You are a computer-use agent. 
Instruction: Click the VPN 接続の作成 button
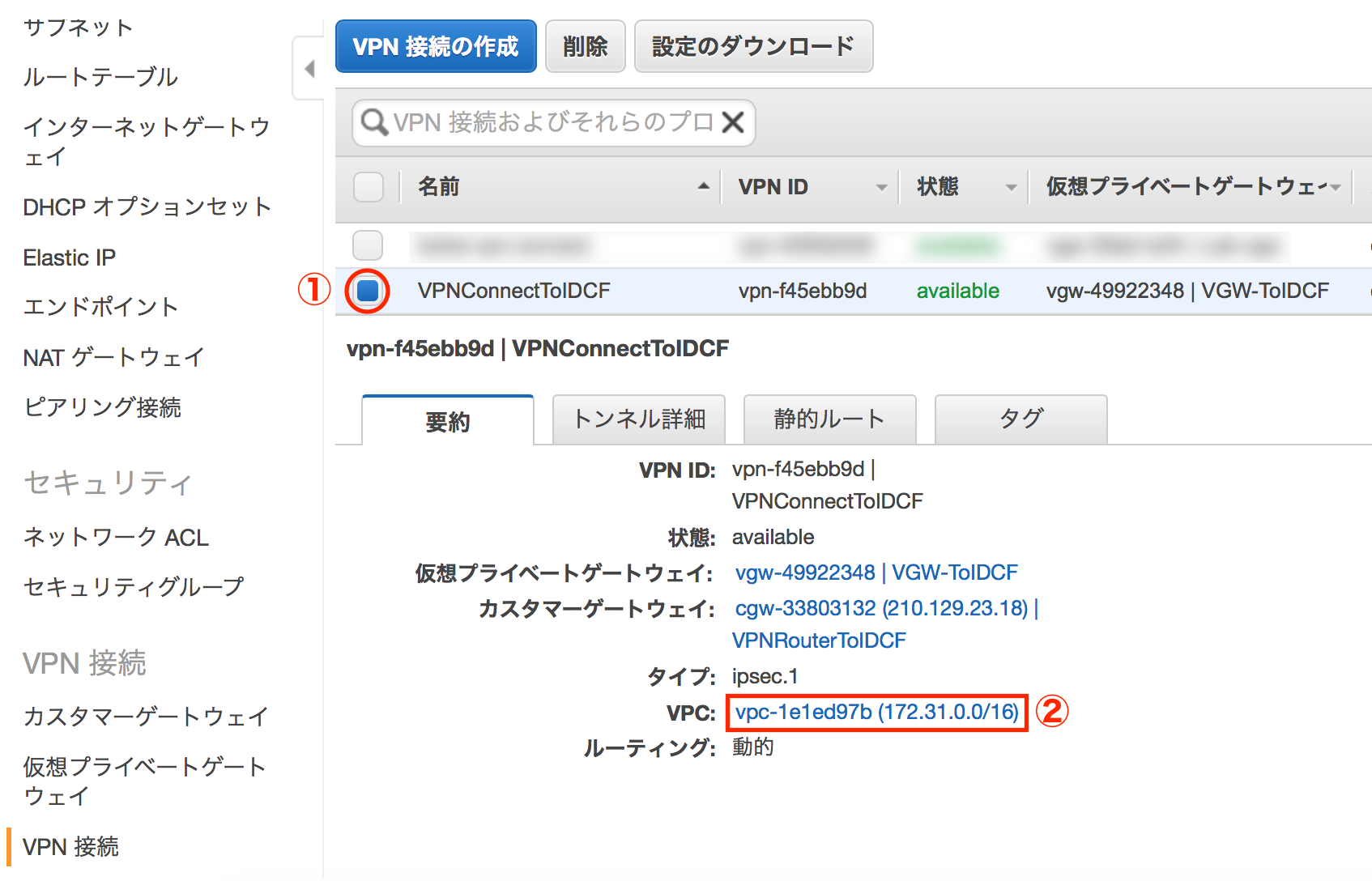click(436, 46)
